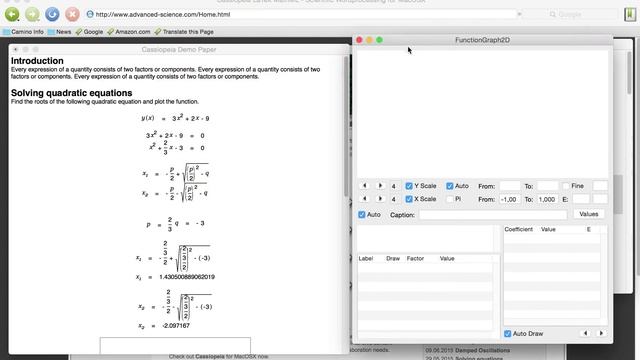Click the Value column header in the coefficient table
This screenshot has height=360, width=640.
click(x=548, y=229)
